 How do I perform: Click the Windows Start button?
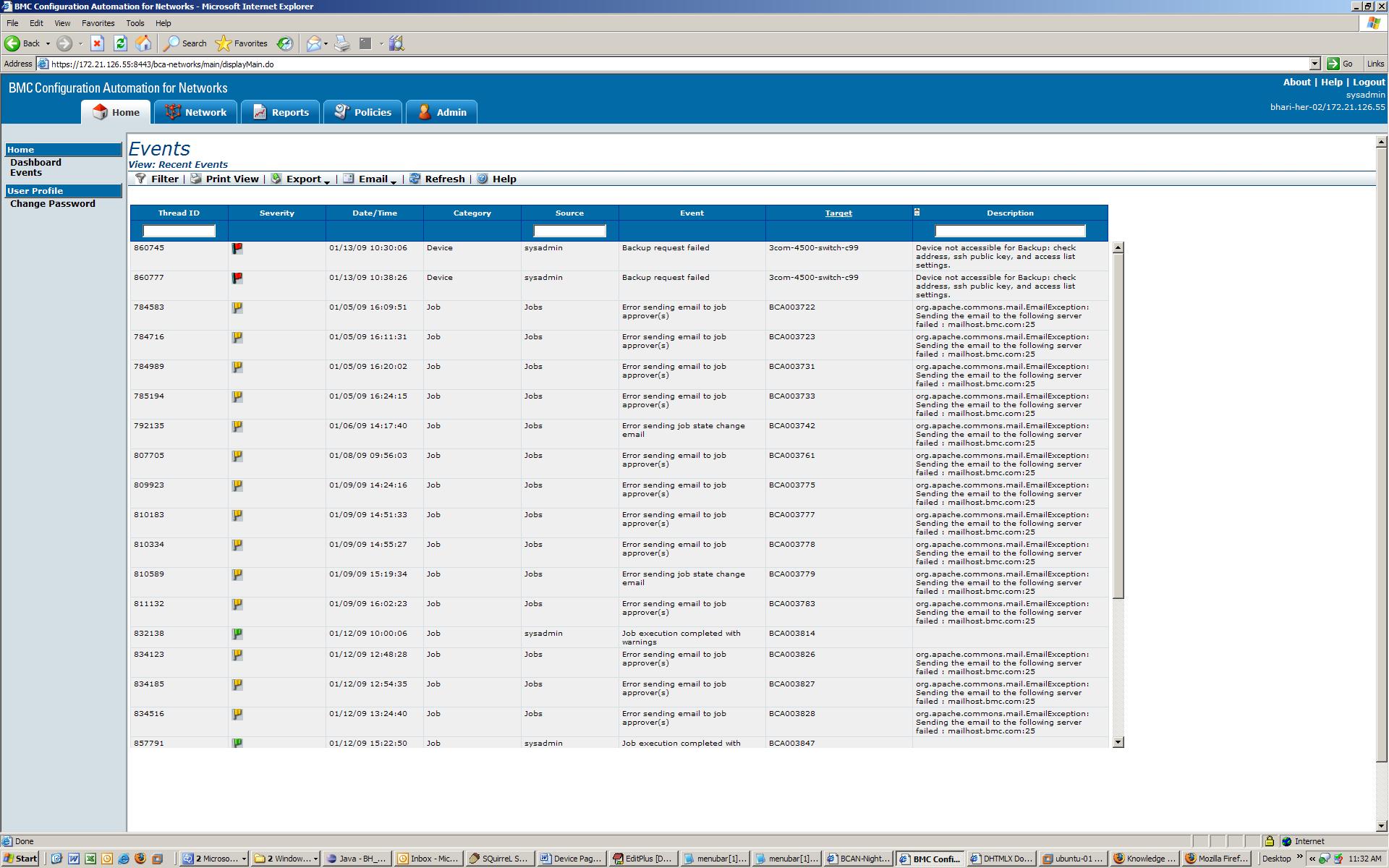(x=20, y=859)
